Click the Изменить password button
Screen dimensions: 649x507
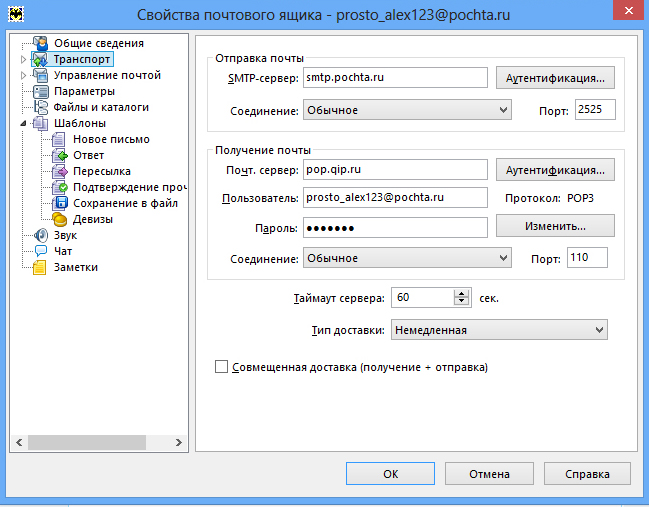(555, 227)
